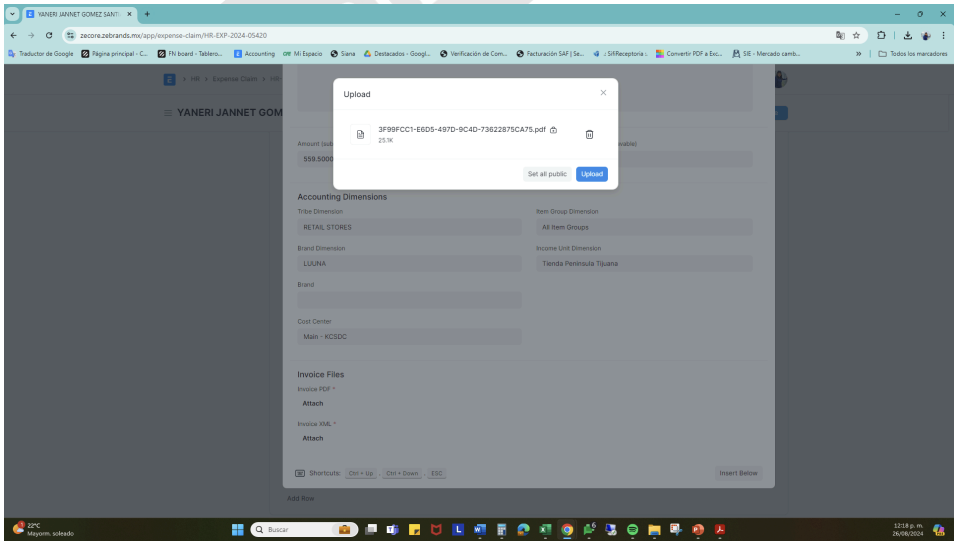
Task: Open the Chrome extensions puzzle icon
Action: 882,36
